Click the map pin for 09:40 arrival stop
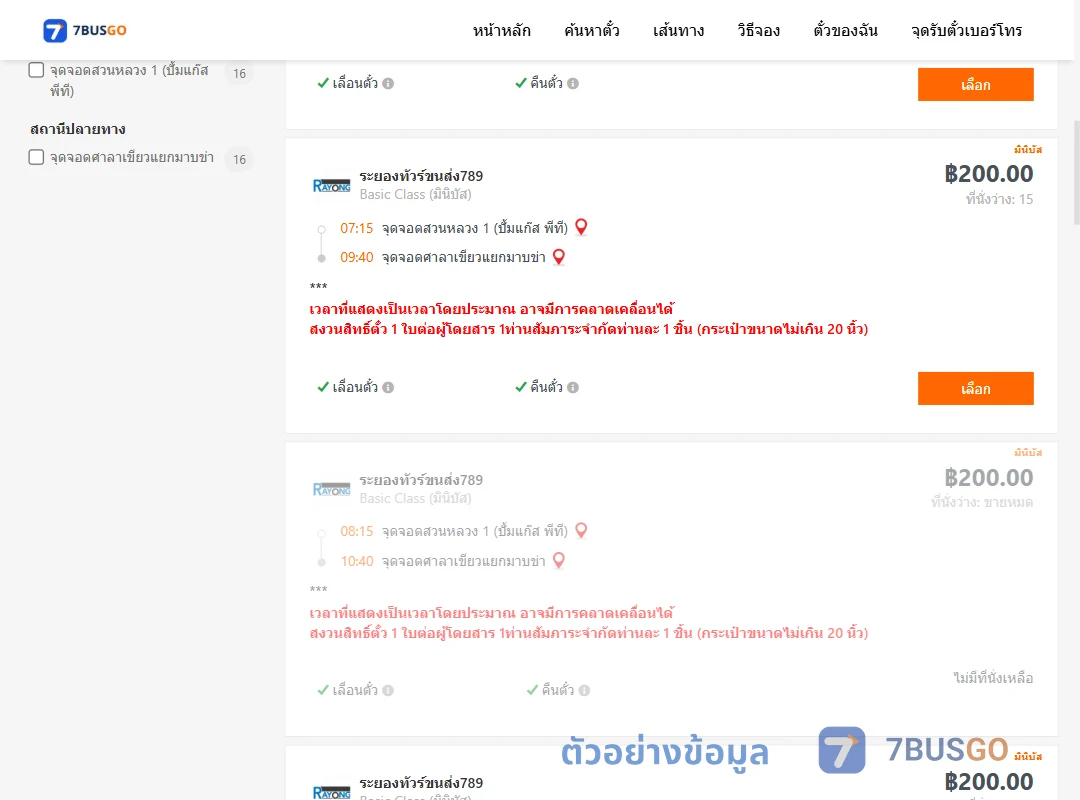This screenshot has width=1080, height=800. [559, 257]
